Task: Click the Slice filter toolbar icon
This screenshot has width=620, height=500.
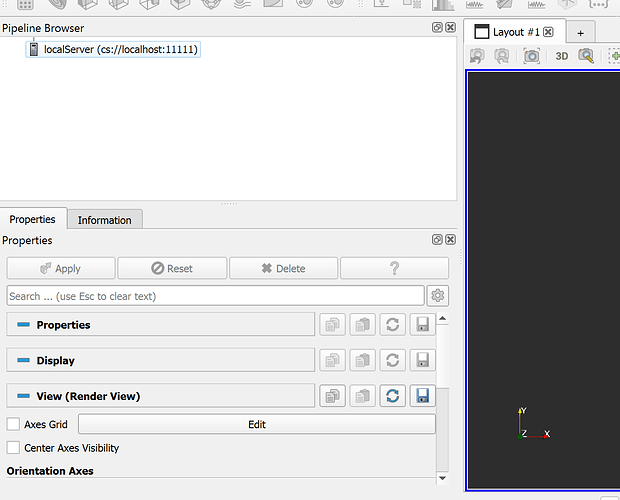Action: click(x=118, y=4)
